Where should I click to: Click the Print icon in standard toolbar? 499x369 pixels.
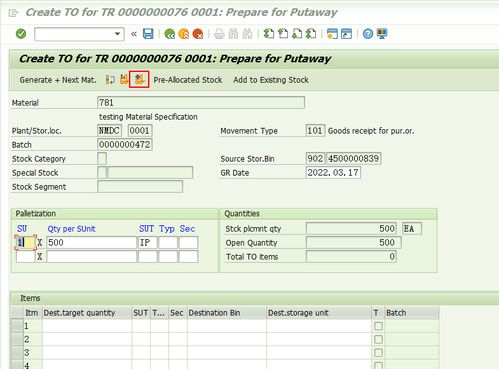tap(219, 34)
